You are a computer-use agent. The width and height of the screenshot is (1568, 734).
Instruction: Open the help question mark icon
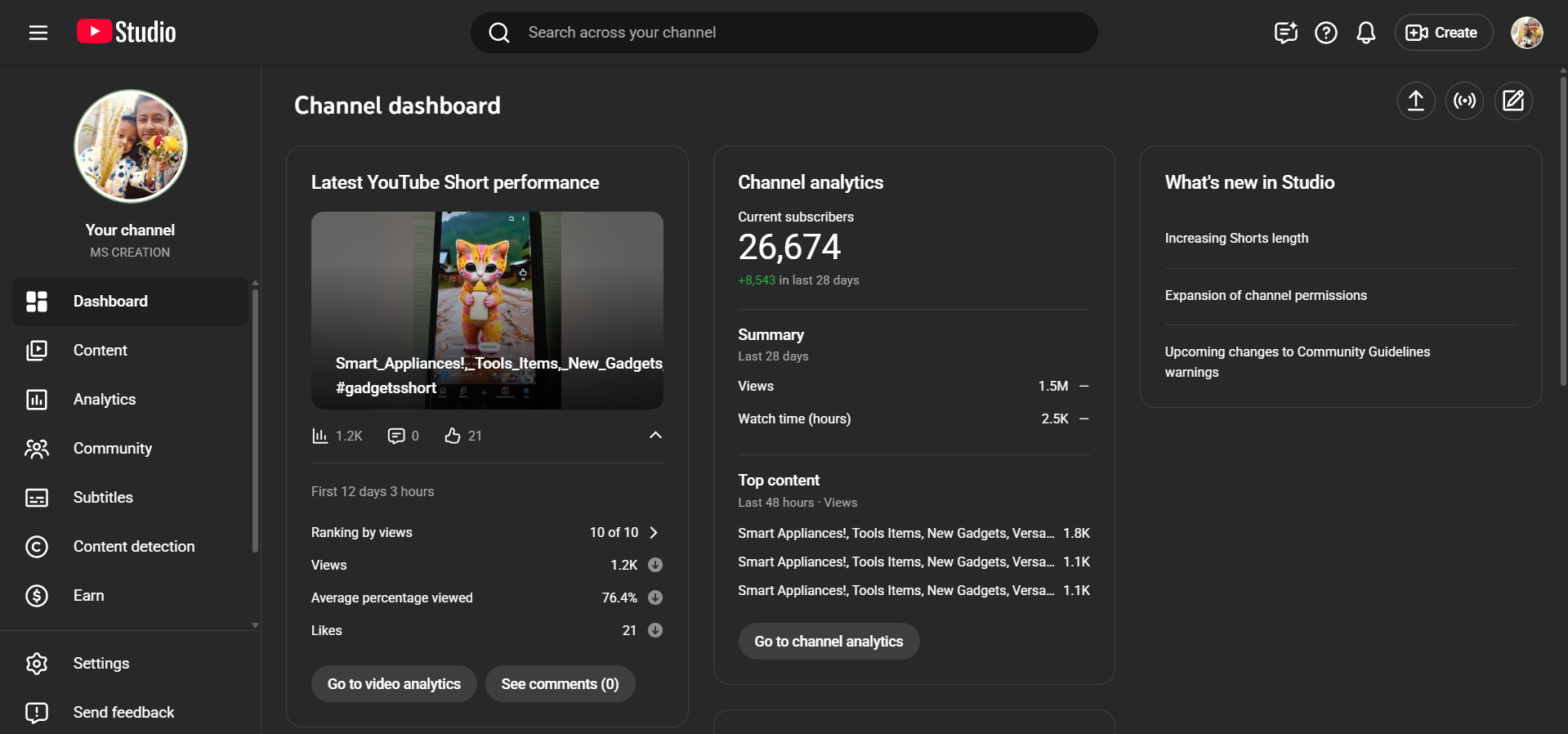coord(1325,33)
